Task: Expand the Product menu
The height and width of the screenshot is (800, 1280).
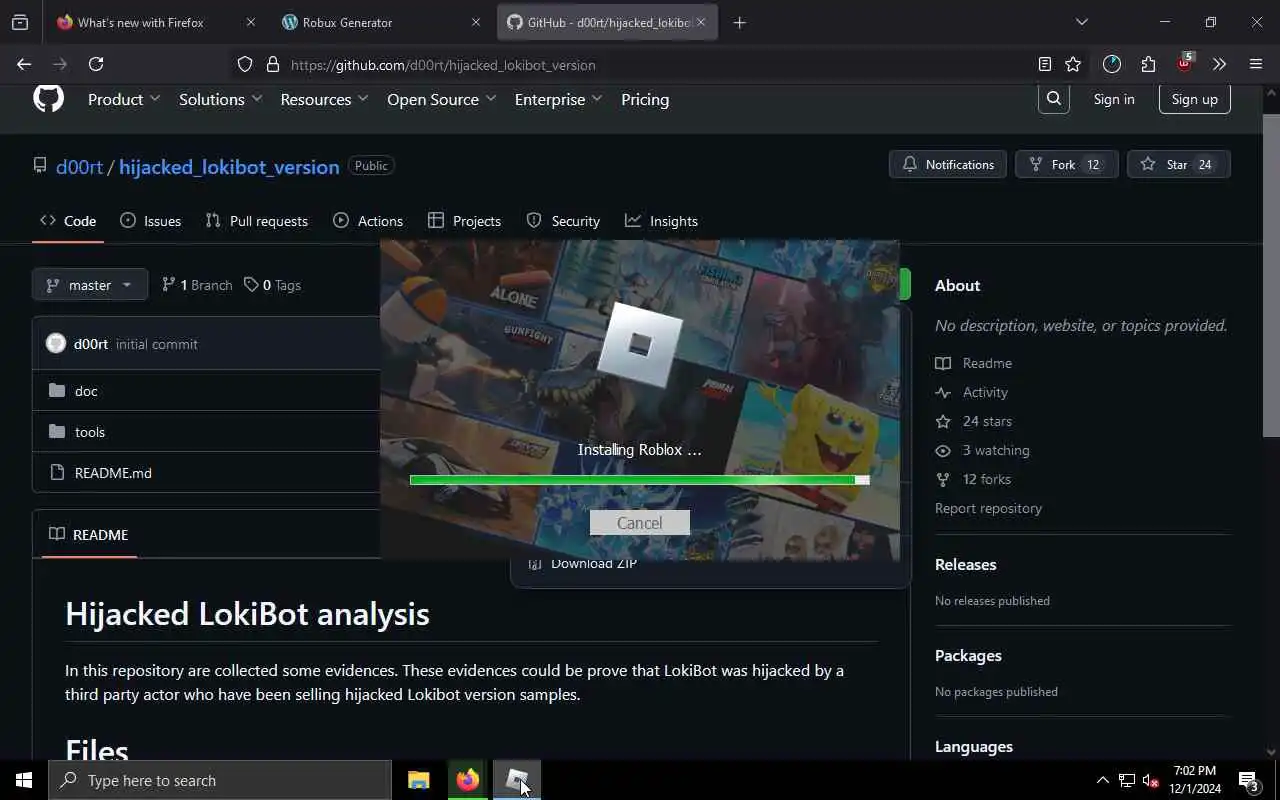Action: coord(124,99)
